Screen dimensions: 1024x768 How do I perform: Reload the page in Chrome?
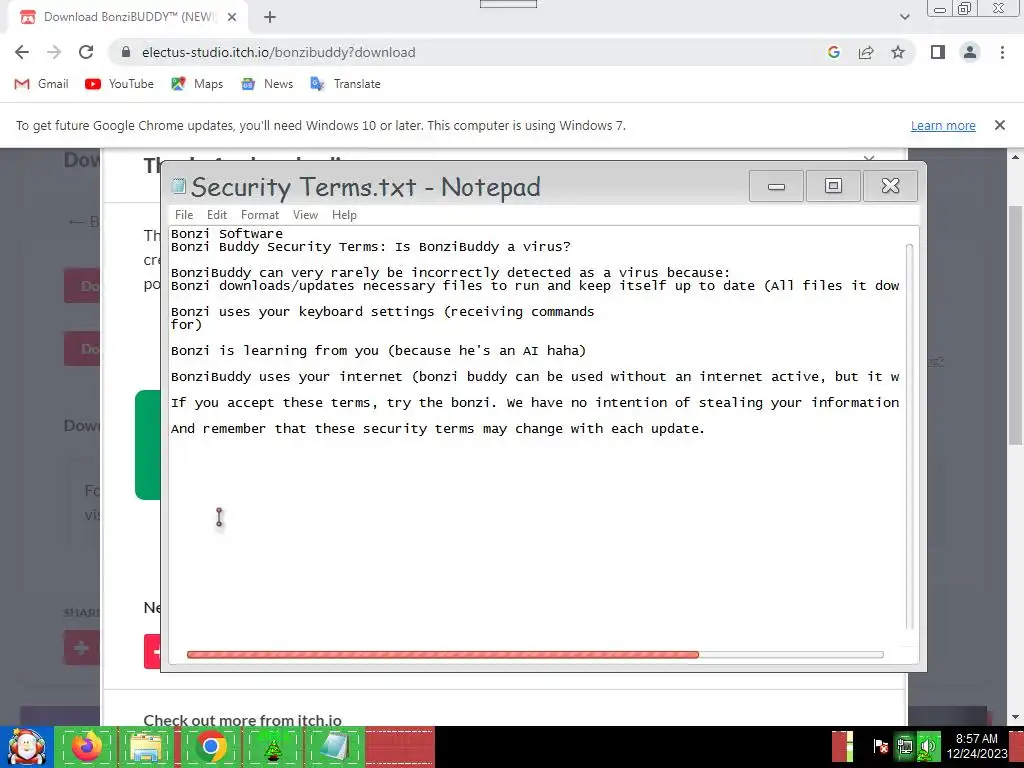coord(86,52)
